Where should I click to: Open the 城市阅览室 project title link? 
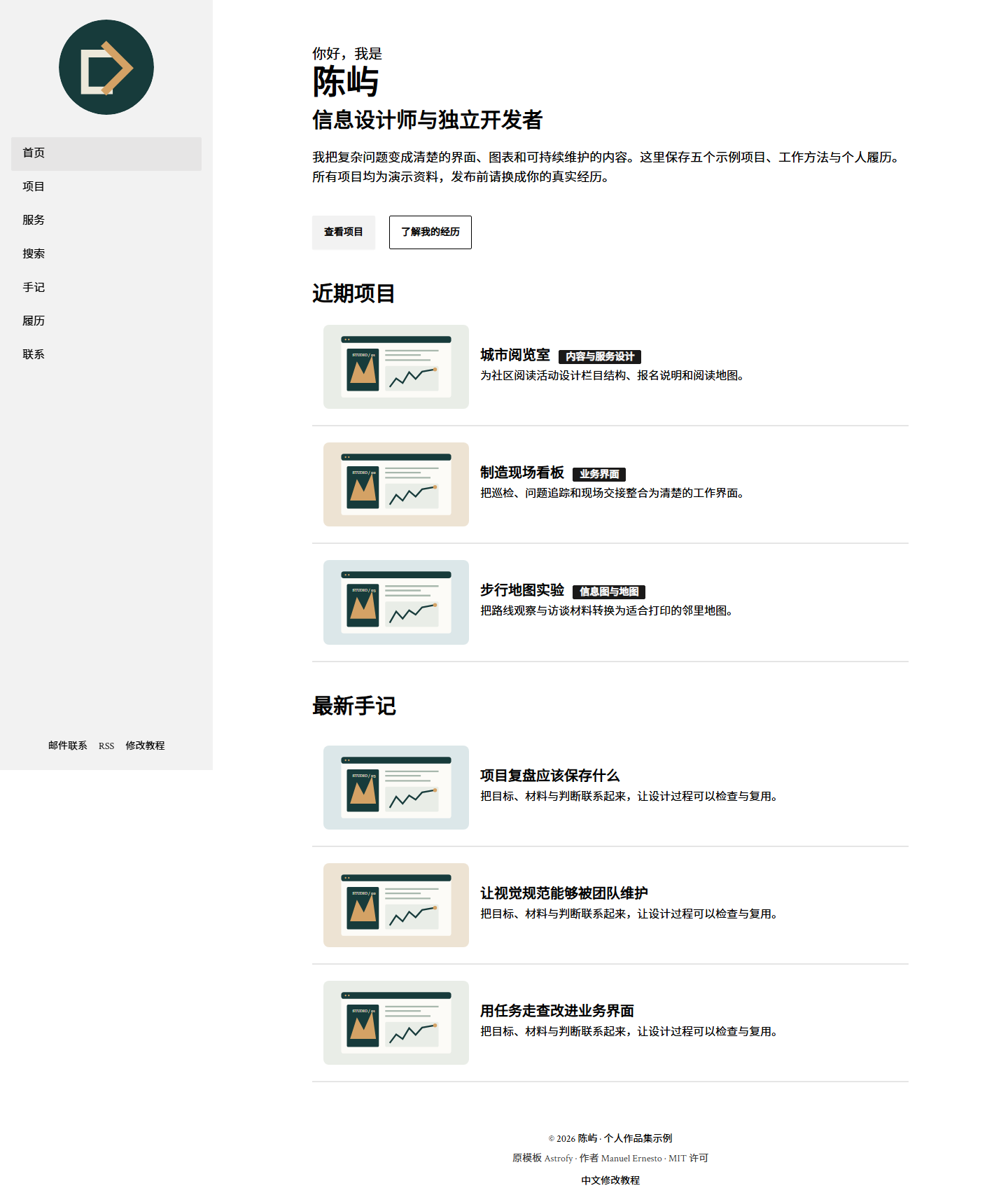[515, 356]
